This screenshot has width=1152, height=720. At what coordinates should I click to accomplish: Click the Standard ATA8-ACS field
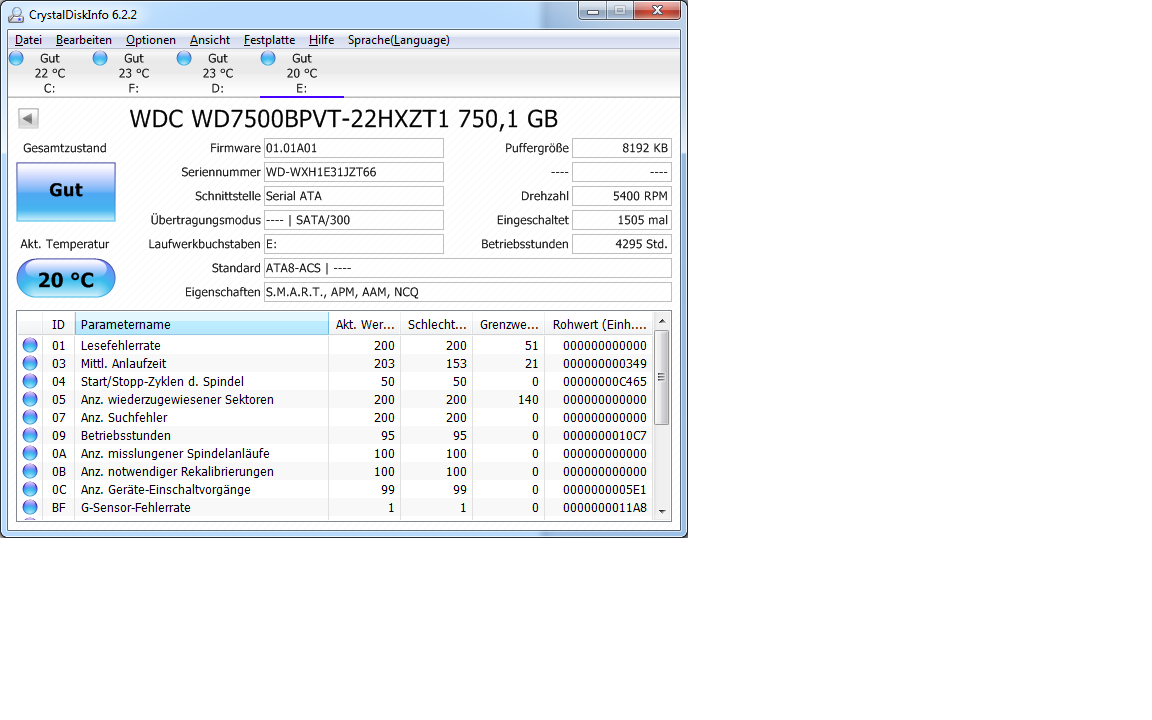click(467, 268)
